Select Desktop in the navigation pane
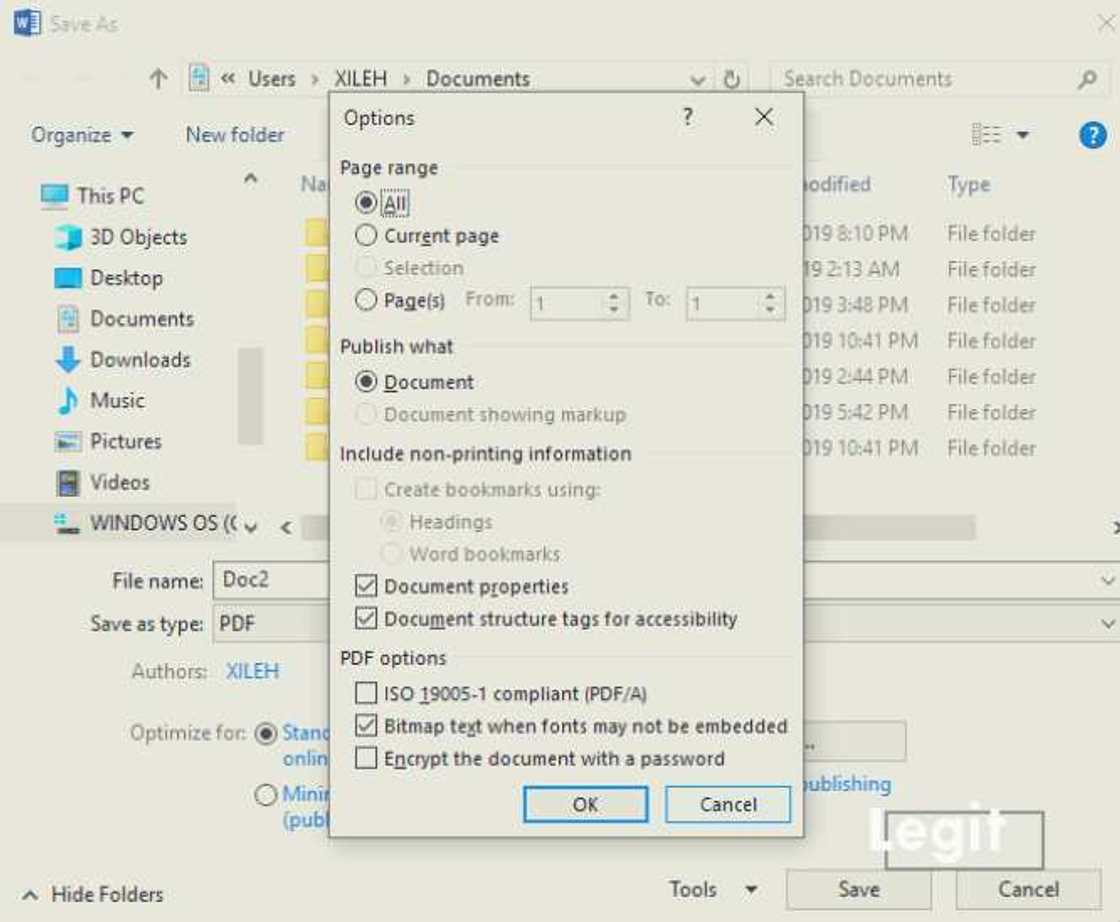Image resolution: width=1120 pixels, height=922 pixels. point(126,278)
